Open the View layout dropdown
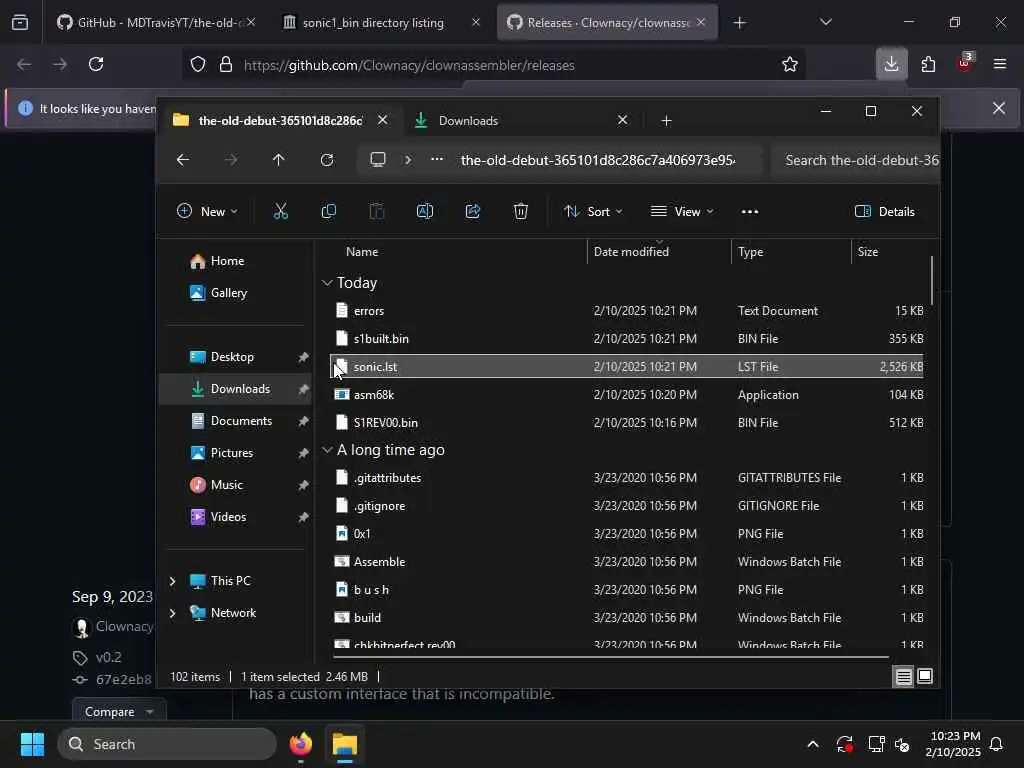The image size is (1024, 768). [682, 212]
